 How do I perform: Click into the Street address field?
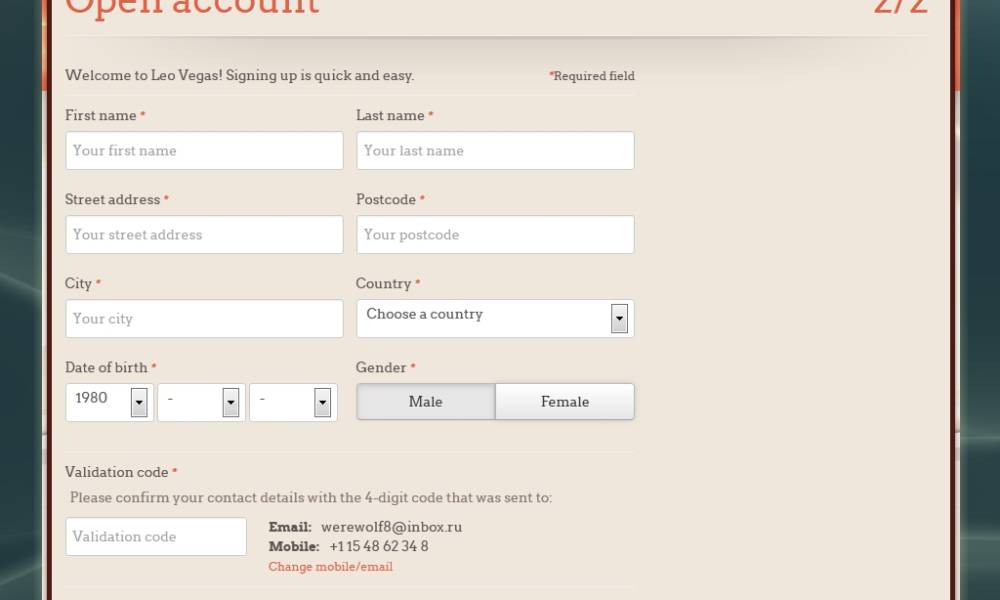(204, 235)
